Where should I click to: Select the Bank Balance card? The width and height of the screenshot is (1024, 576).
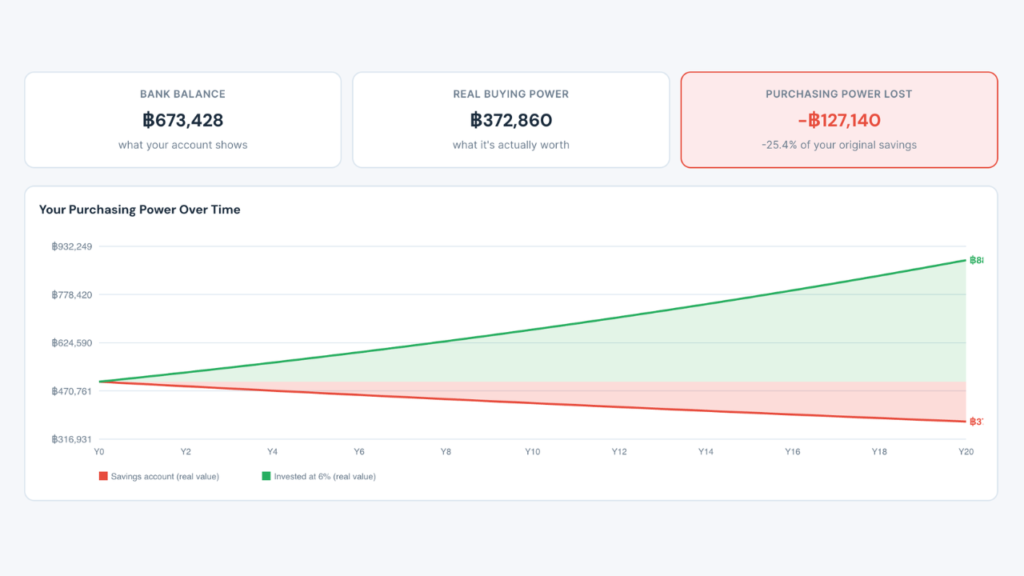[183, 120]
